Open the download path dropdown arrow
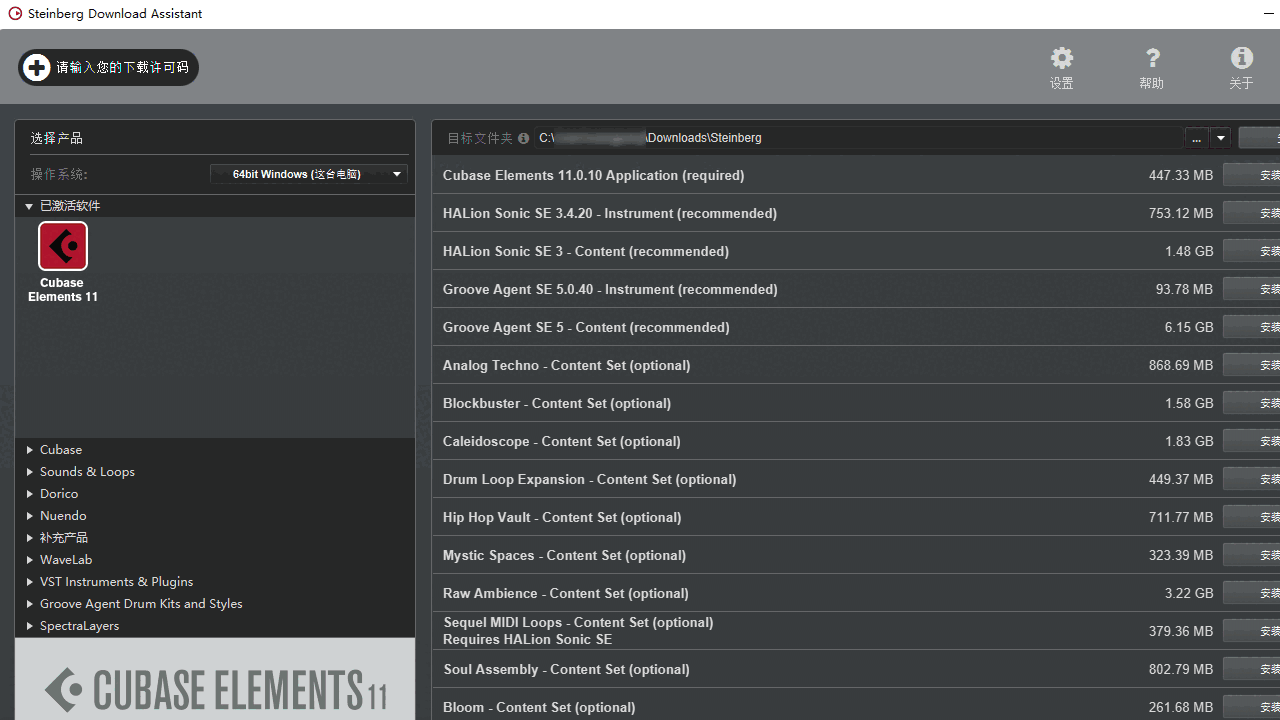The height and width of the screenshot is (720, 1280). click(1220, 138)
